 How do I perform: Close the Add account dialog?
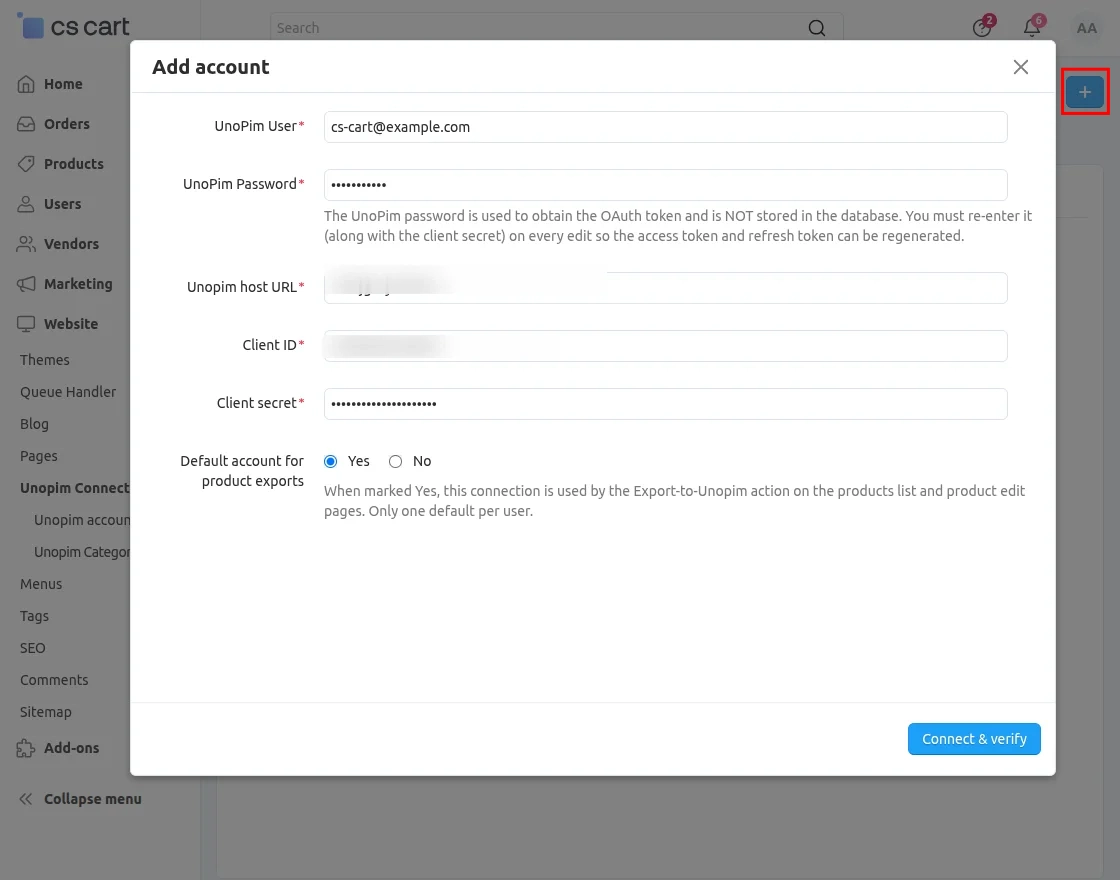point(1021,67)
